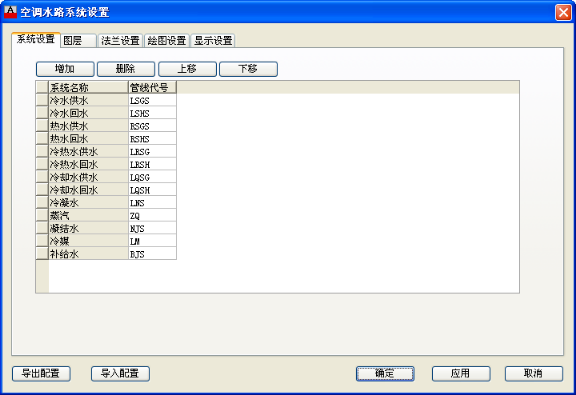Screen dimensions: 576x395
Task: Export settings with 导出配置 button
Action: 41,374
